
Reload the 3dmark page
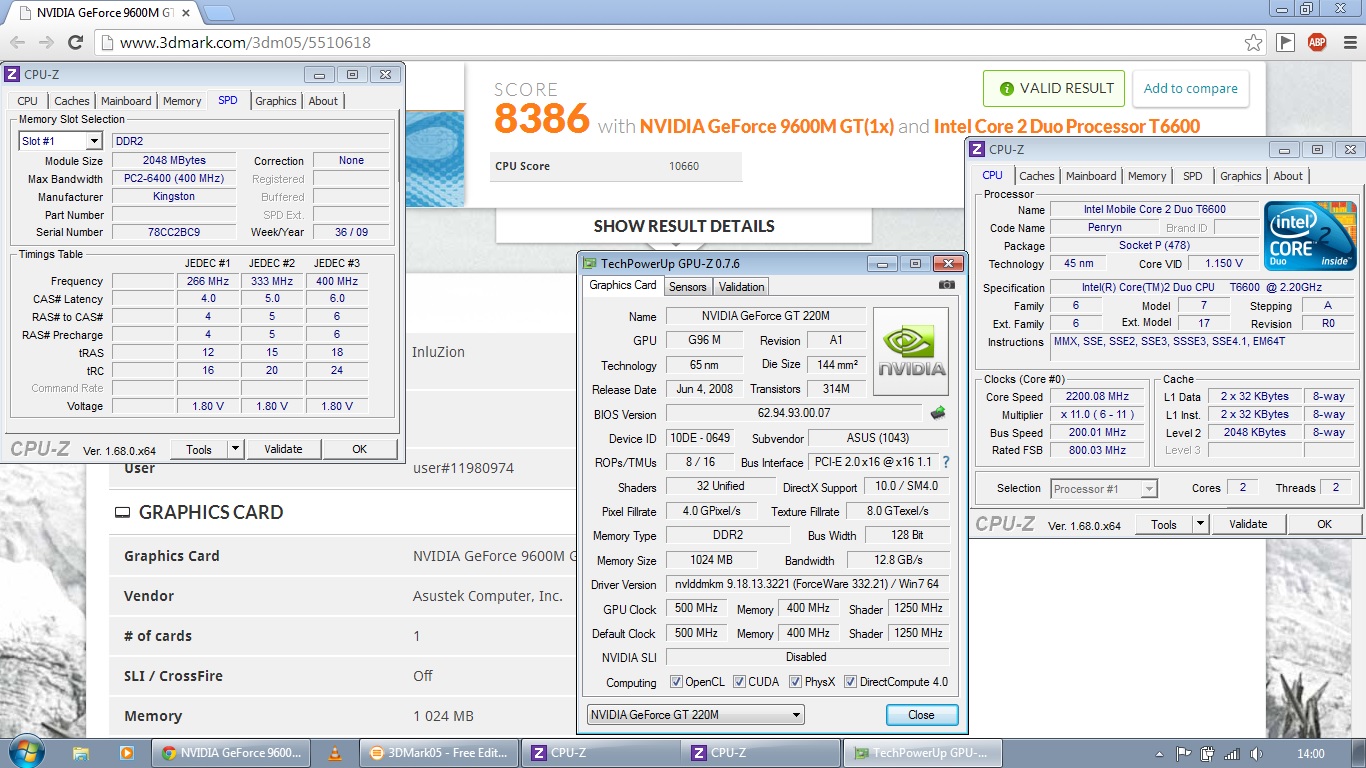(75, 43)
